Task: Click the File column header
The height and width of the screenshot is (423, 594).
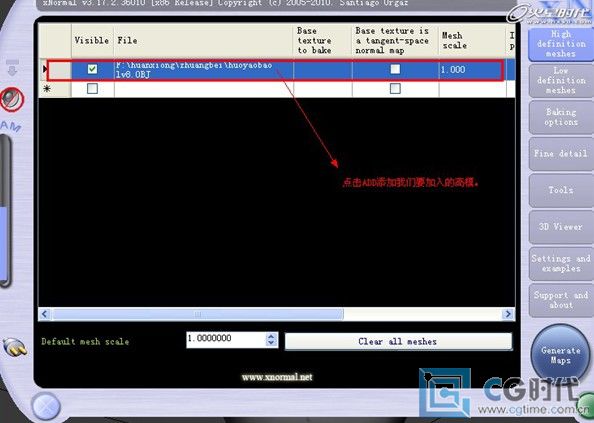Action: [x=203, y=40]
